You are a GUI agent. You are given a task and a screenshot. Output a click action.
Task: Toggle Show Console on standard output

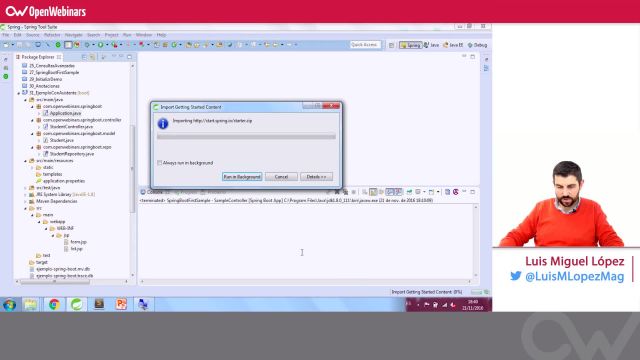pyautogui.click(x=390, y=192)
